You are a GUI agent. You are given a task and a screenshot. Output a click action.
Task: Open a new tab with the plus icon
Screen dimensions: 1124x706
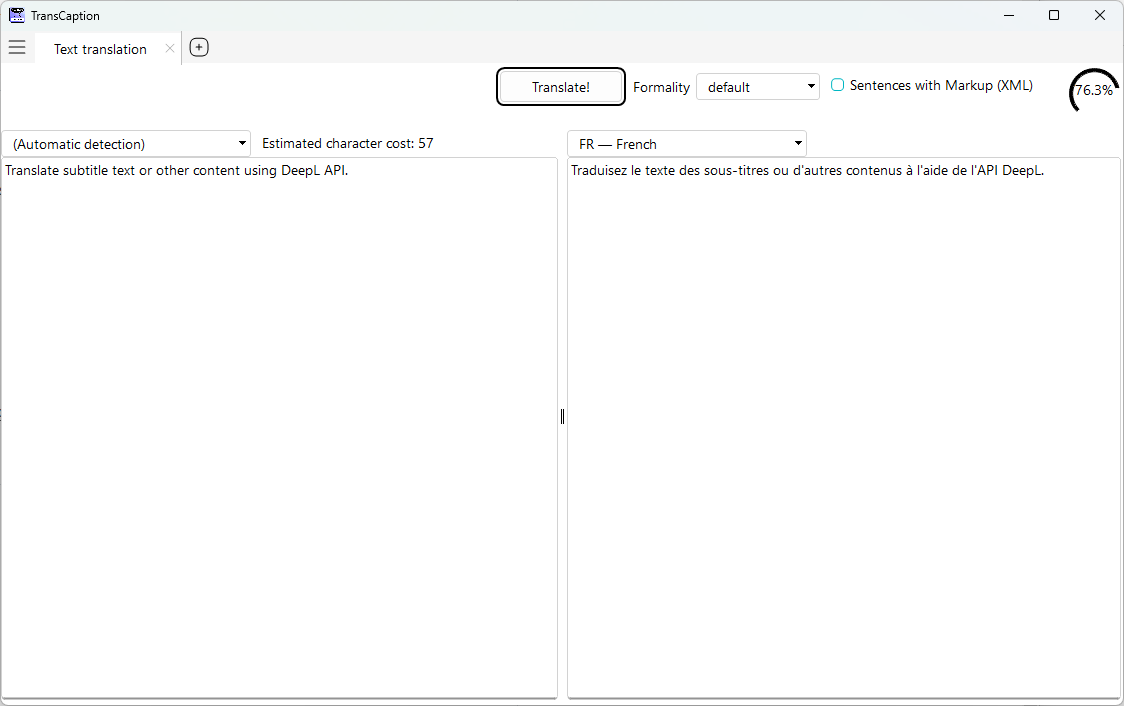coord(198,47)
